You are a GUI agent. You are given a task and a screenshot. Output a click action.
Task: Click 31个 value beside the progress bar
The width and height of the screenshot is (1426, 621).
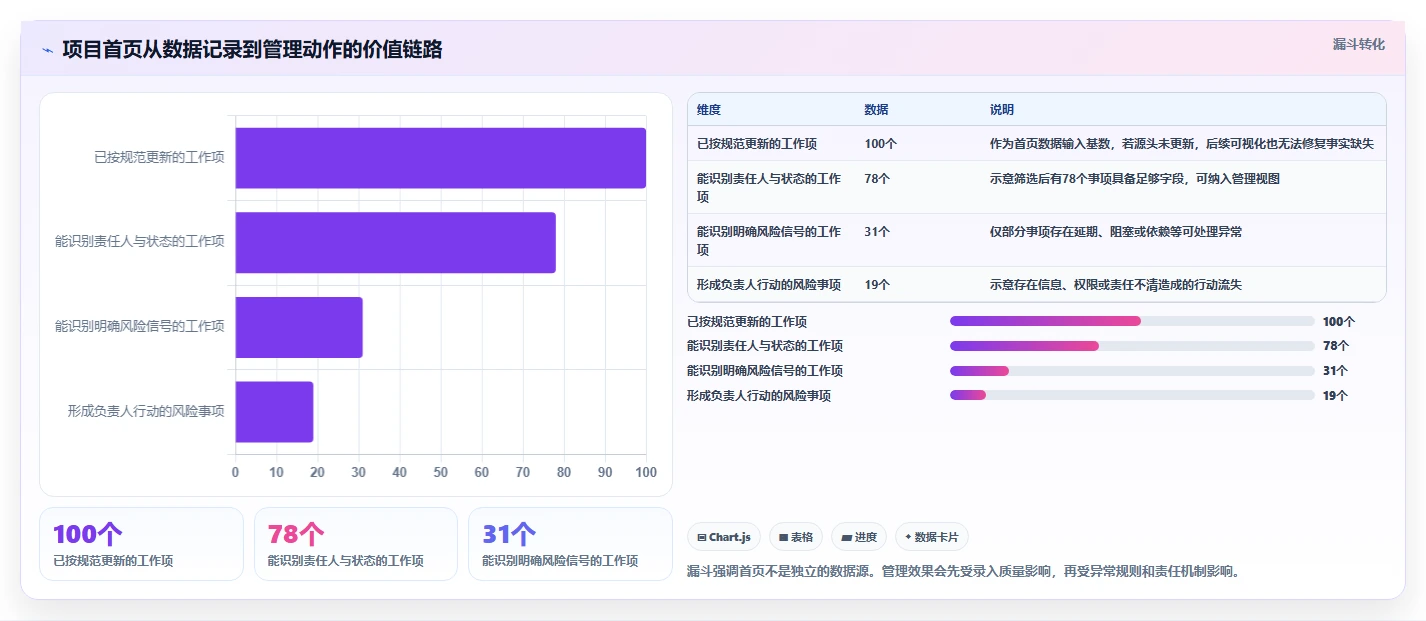click(1335, 371)
